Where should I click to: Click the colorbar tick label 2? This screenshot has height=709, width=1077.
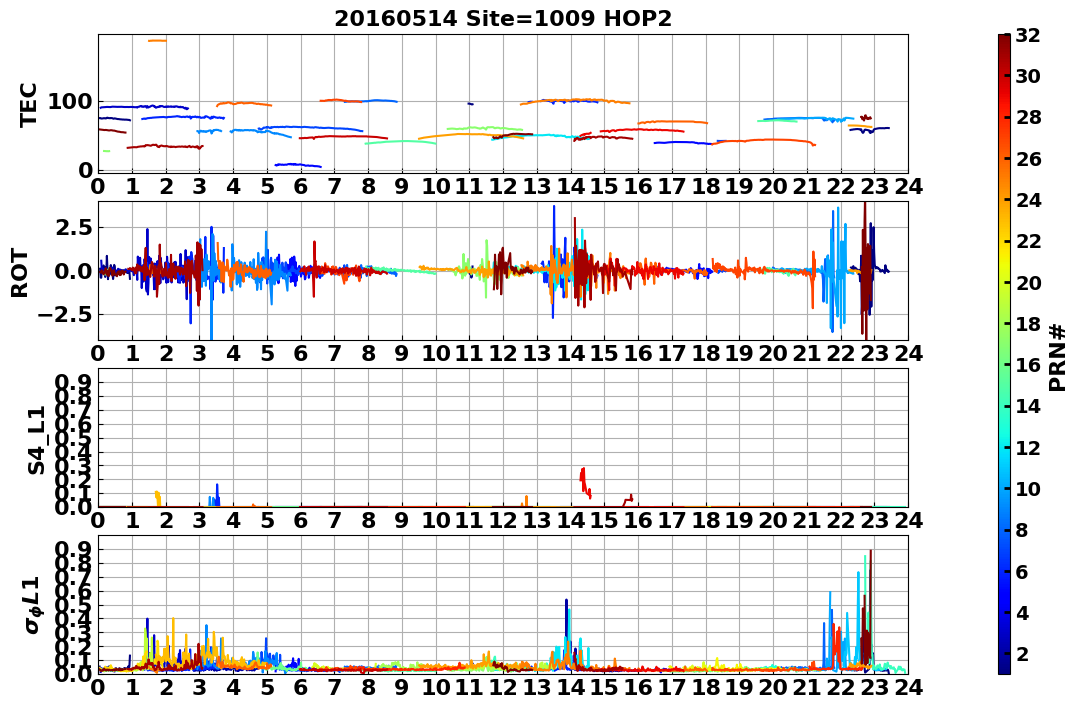pyautogui.click(x=1021, y=653)
